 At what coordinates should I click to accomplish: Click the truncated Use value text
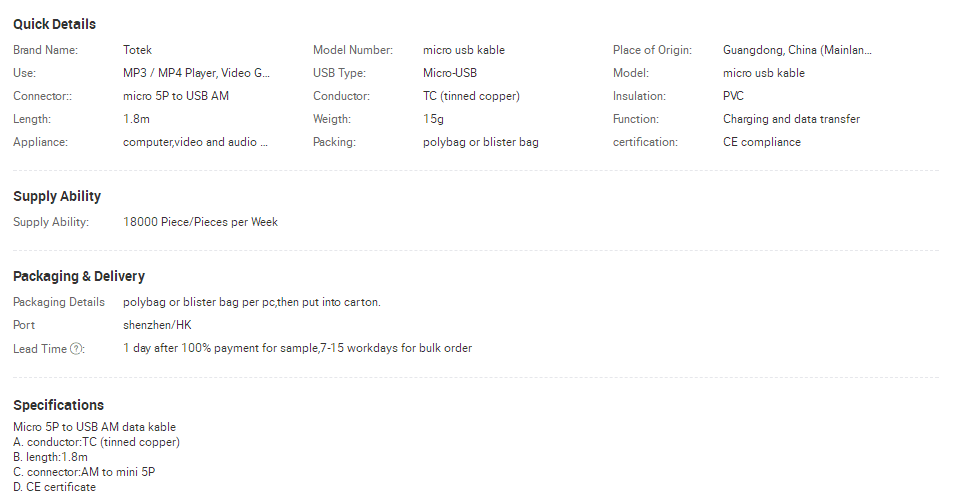coord(196,73)
